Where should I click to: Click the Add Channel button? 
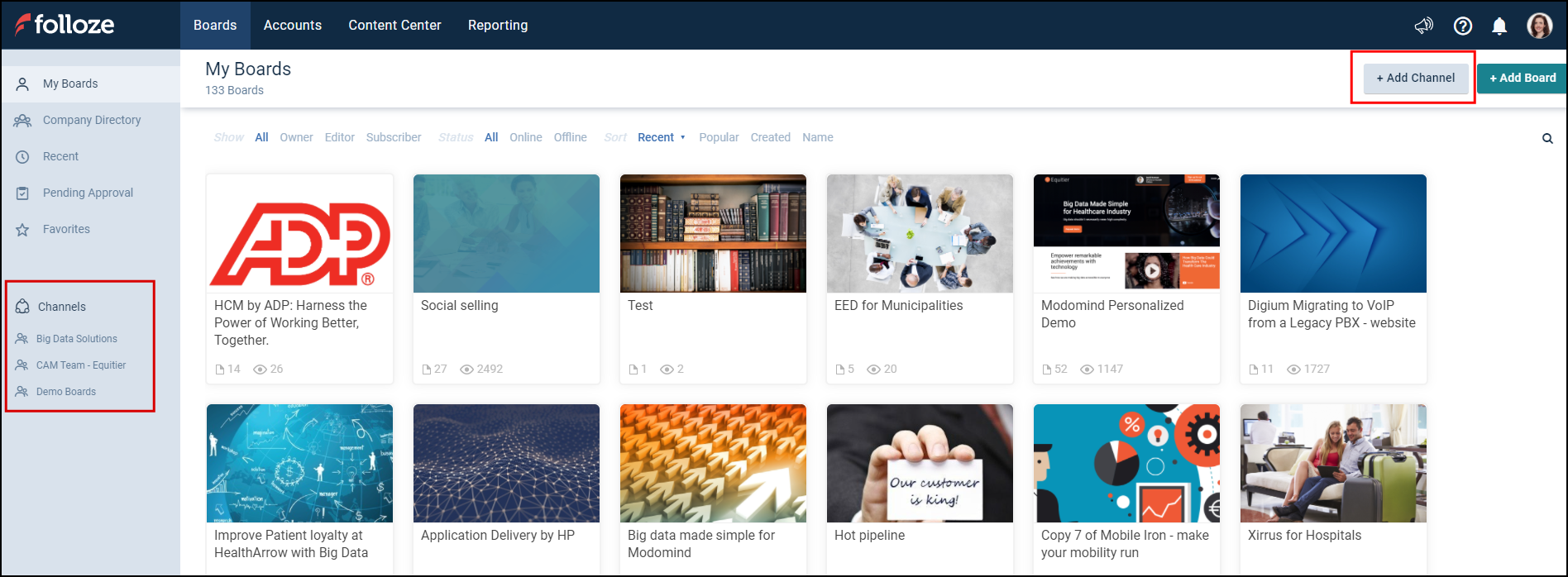[x=1415, y=78]
